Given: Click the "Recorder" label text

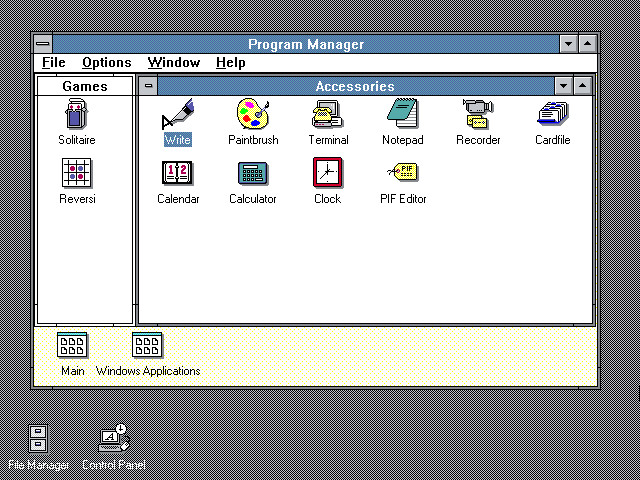Looking at the screenshot, I should click(x=478, y=140).
